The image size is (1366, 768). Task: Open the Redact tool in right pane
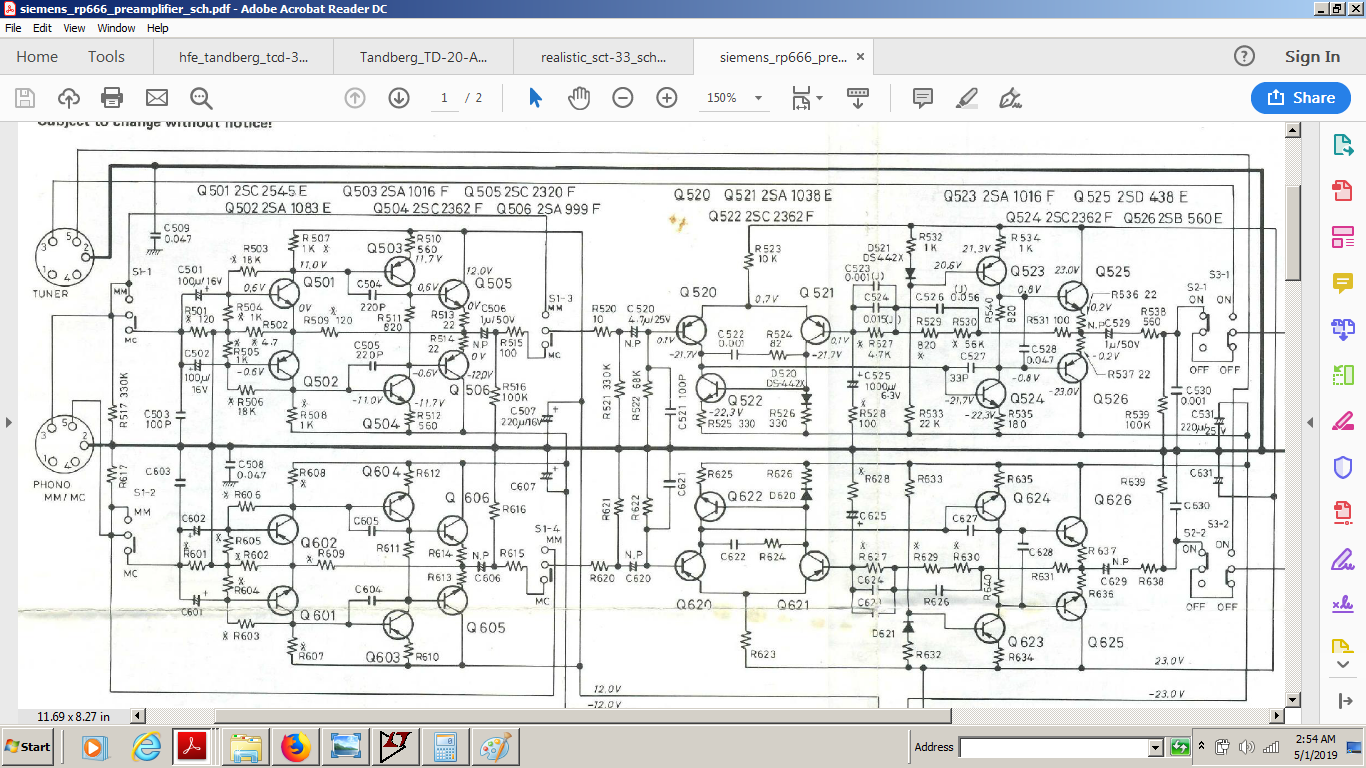point(1342,421)
